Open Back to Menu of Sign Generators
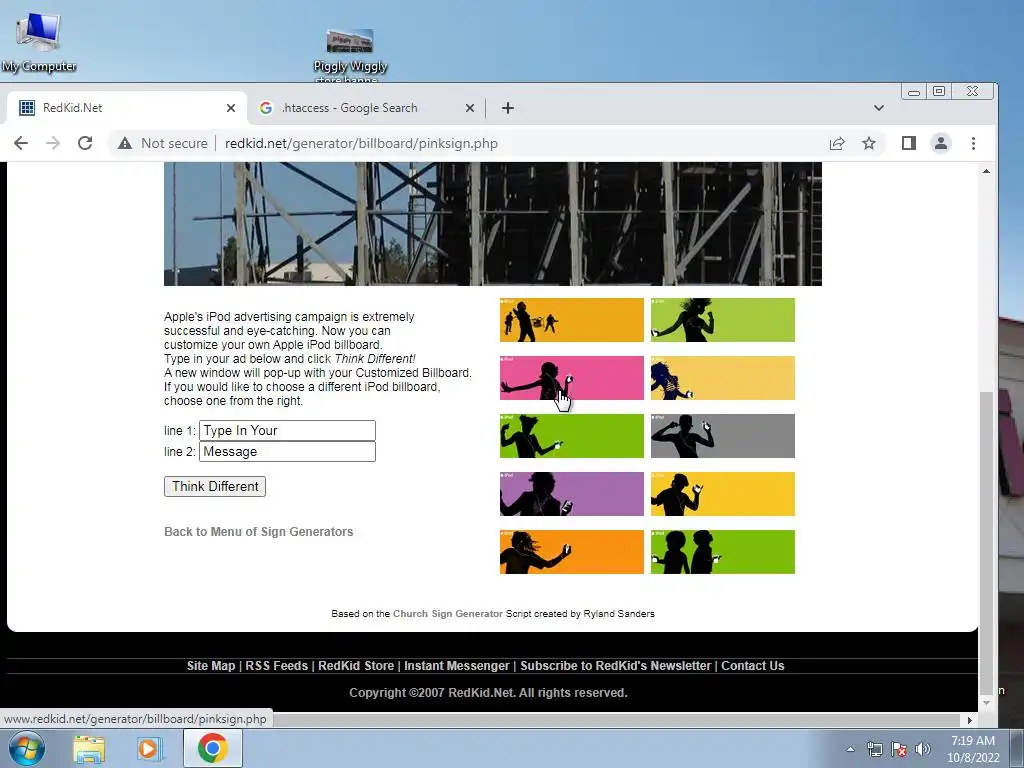 click(x=259, y=532)
